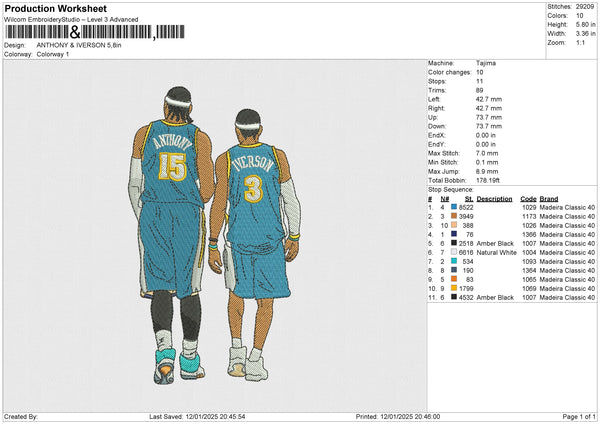Click the Up: extent label
The height and width of the screenshot is (424, 600).
[433, 117]
